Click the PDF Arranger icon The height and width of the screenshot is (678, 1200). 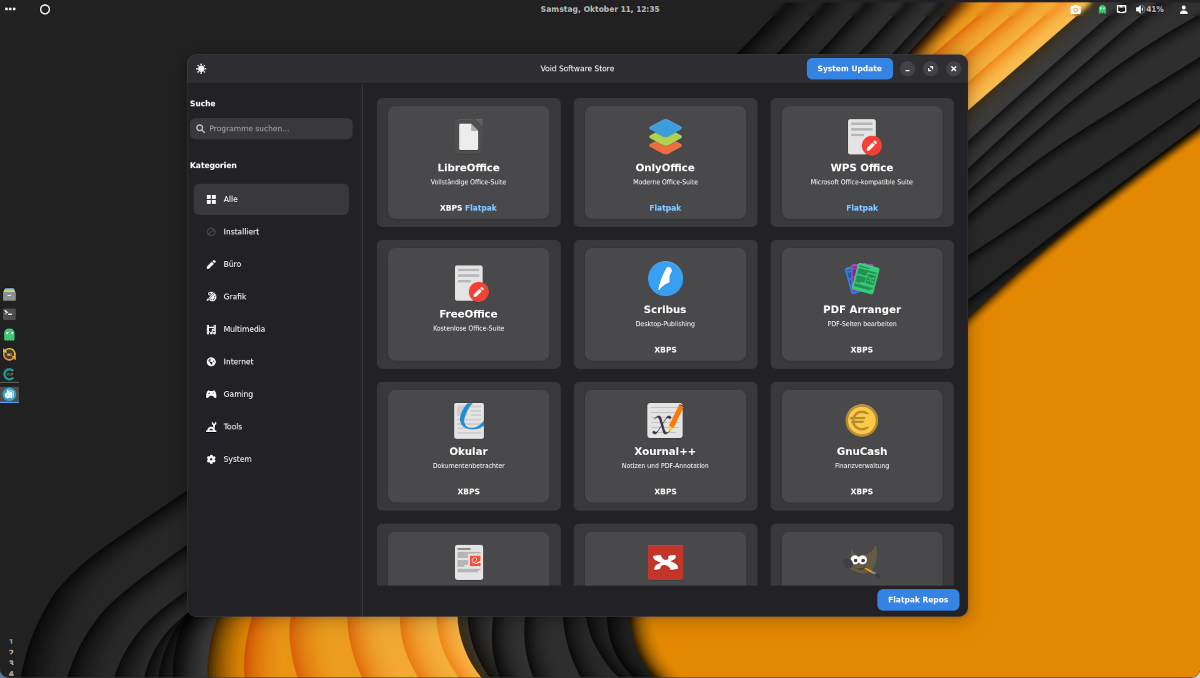pyautogui.click(x=861, y=278)
